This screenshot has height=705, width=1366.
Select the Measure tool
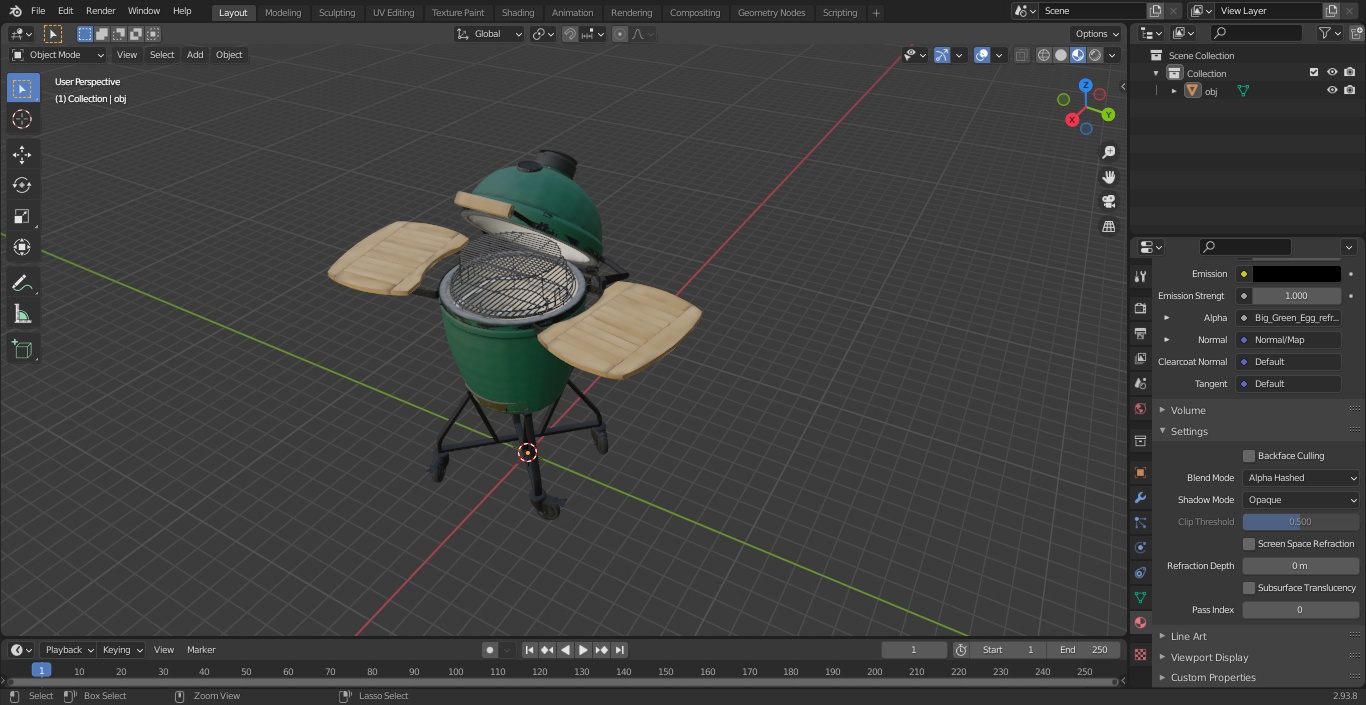pyautogui.click(x=22, y=314)
